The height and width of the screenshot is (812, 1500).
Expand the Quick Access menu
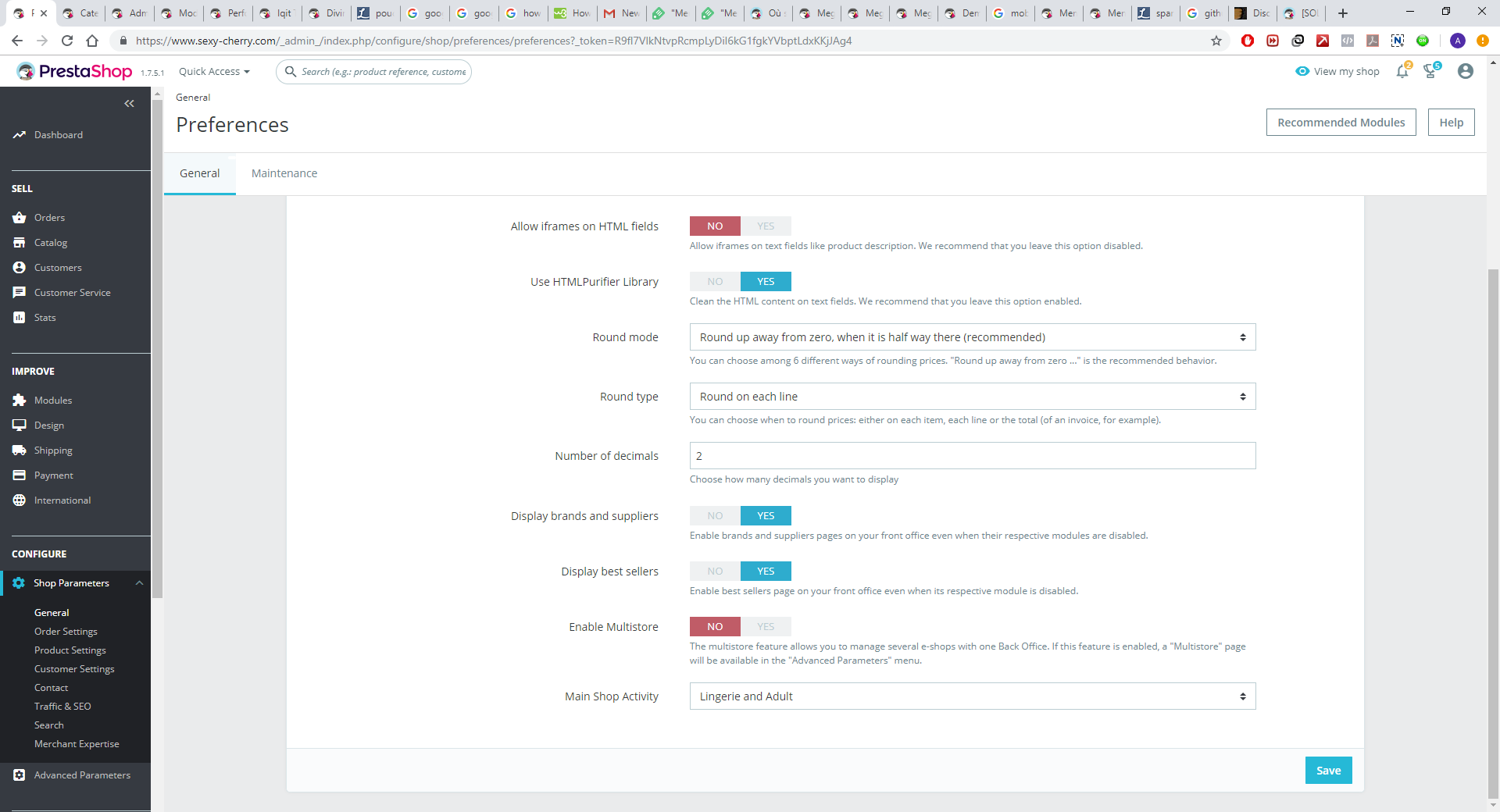pos(214,72)
